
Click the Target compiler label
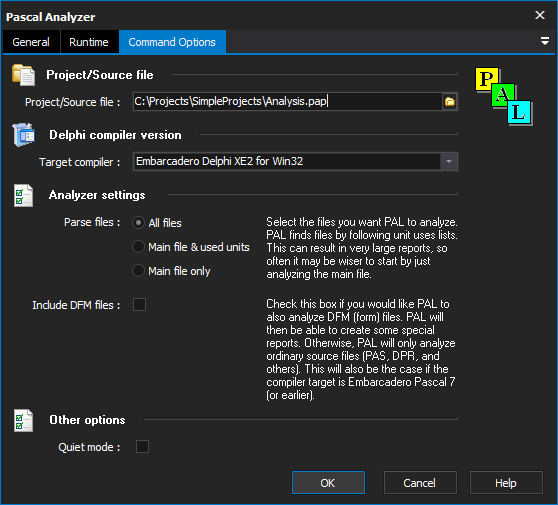click(x=80, y=162)
